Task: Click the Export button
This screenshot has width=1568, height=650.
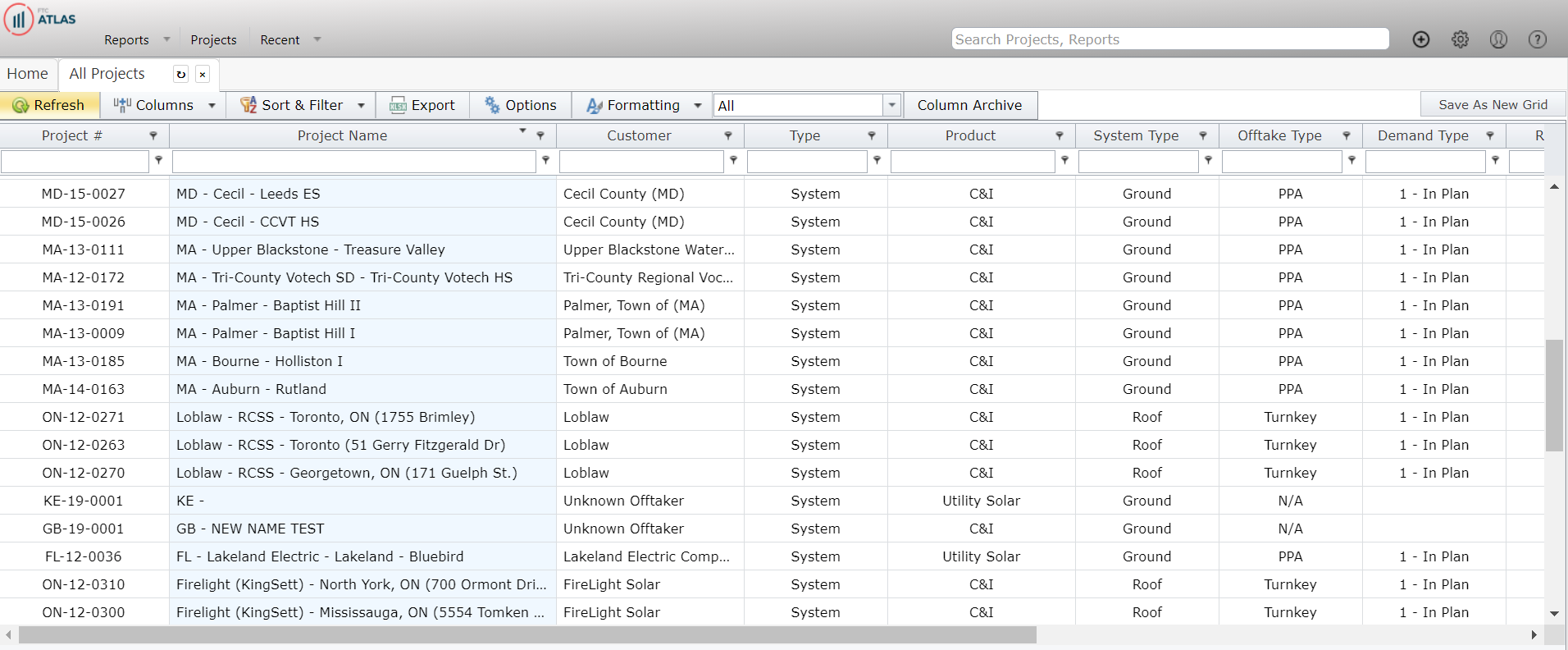Action: tap(422, 105)
